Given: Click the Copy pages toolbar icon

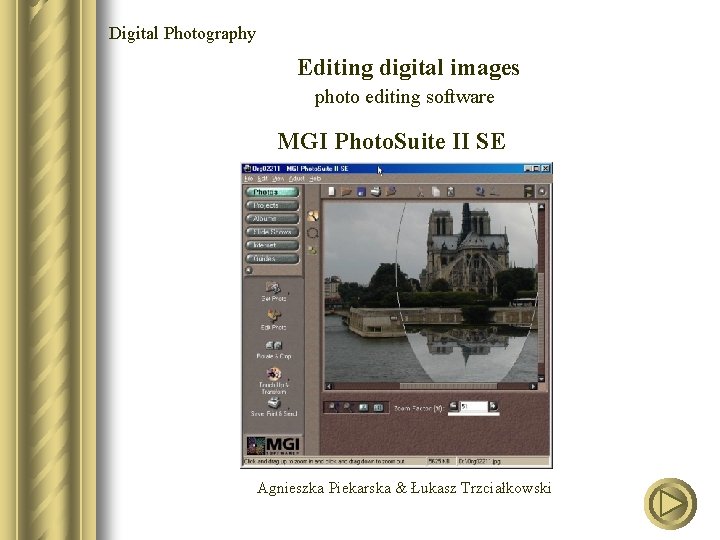Looking at the screenshot, I should pyautogui.click(x=435, y=191).
